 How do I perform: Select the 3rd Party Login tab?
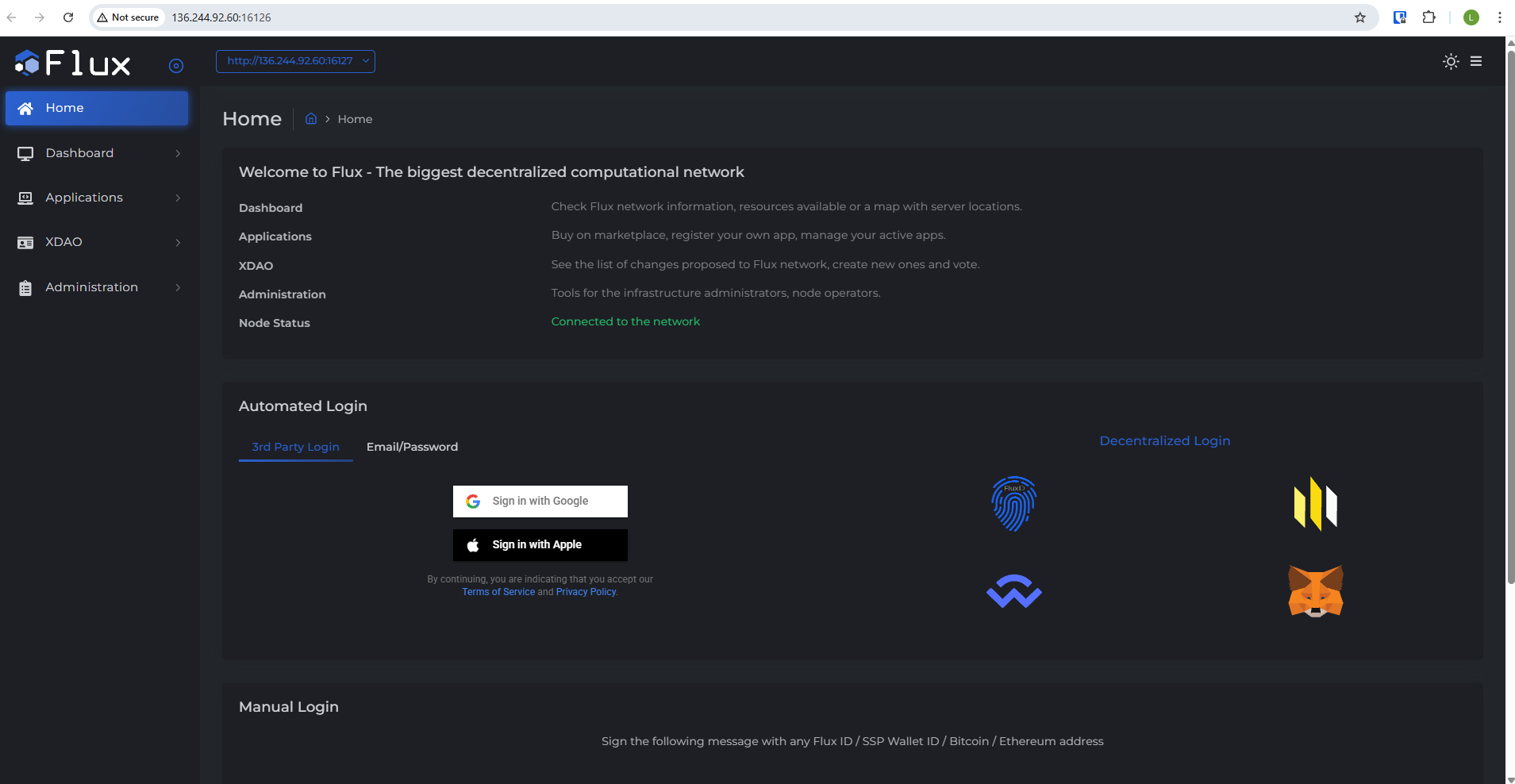point(295,447)
